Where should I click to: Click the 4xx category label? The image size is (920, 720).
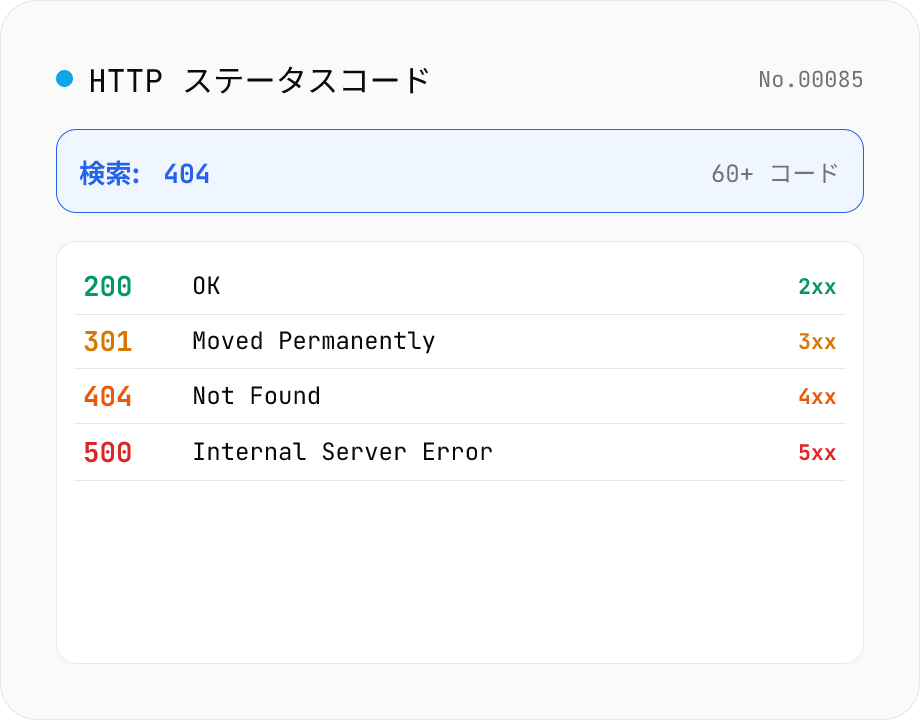(817, 397)
